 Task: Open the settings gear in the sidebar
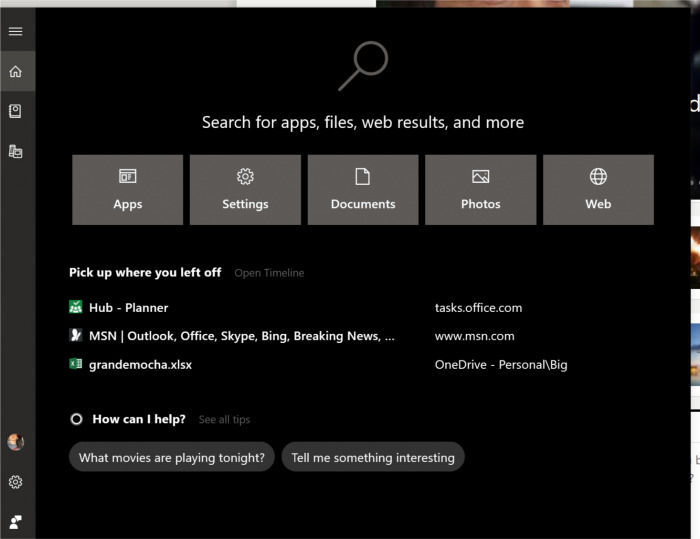pyautogui.click(x=15, y=482)
